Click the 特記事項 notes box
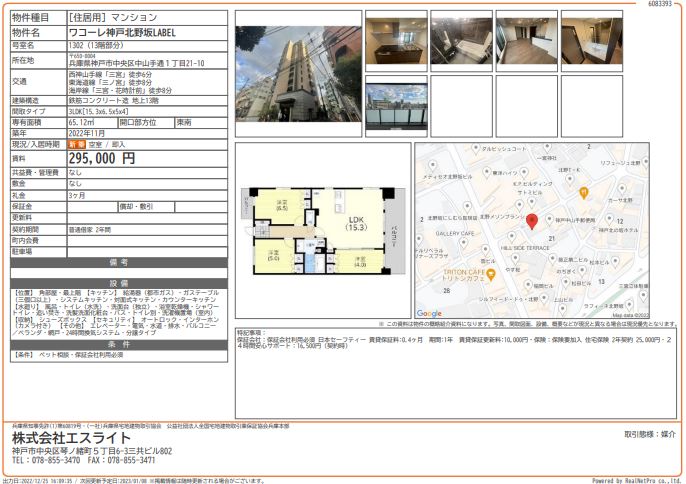The width and height of the screenshot is (686, 484). tap(456, 373)
